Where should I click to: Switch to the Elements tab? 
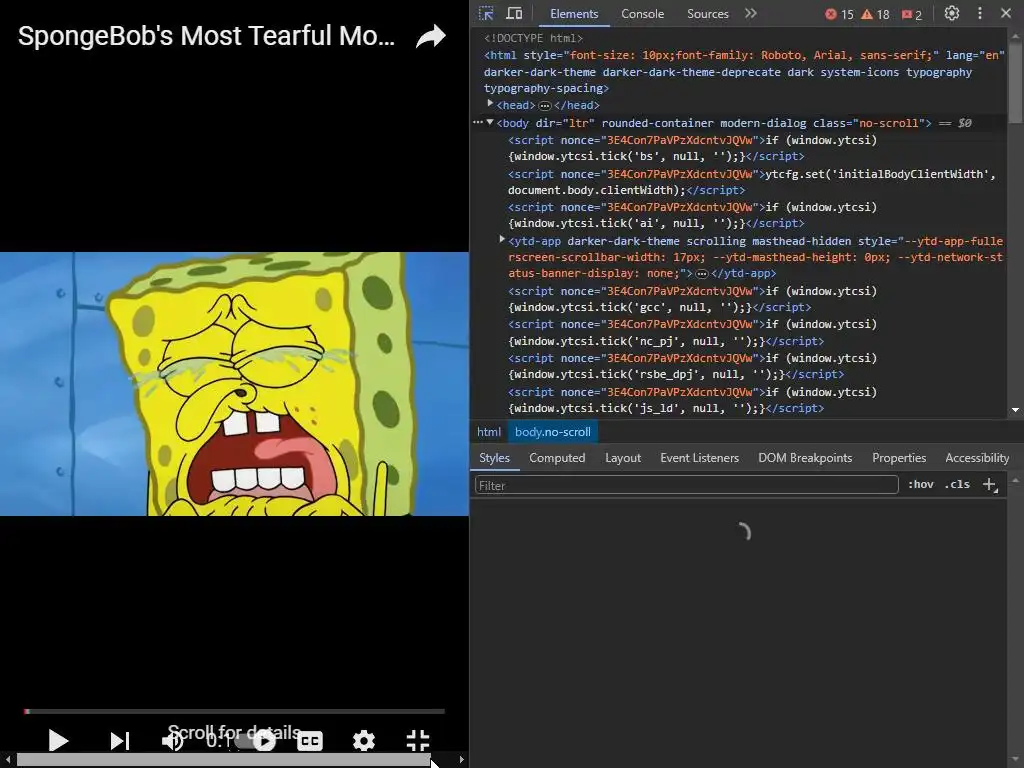574,14
